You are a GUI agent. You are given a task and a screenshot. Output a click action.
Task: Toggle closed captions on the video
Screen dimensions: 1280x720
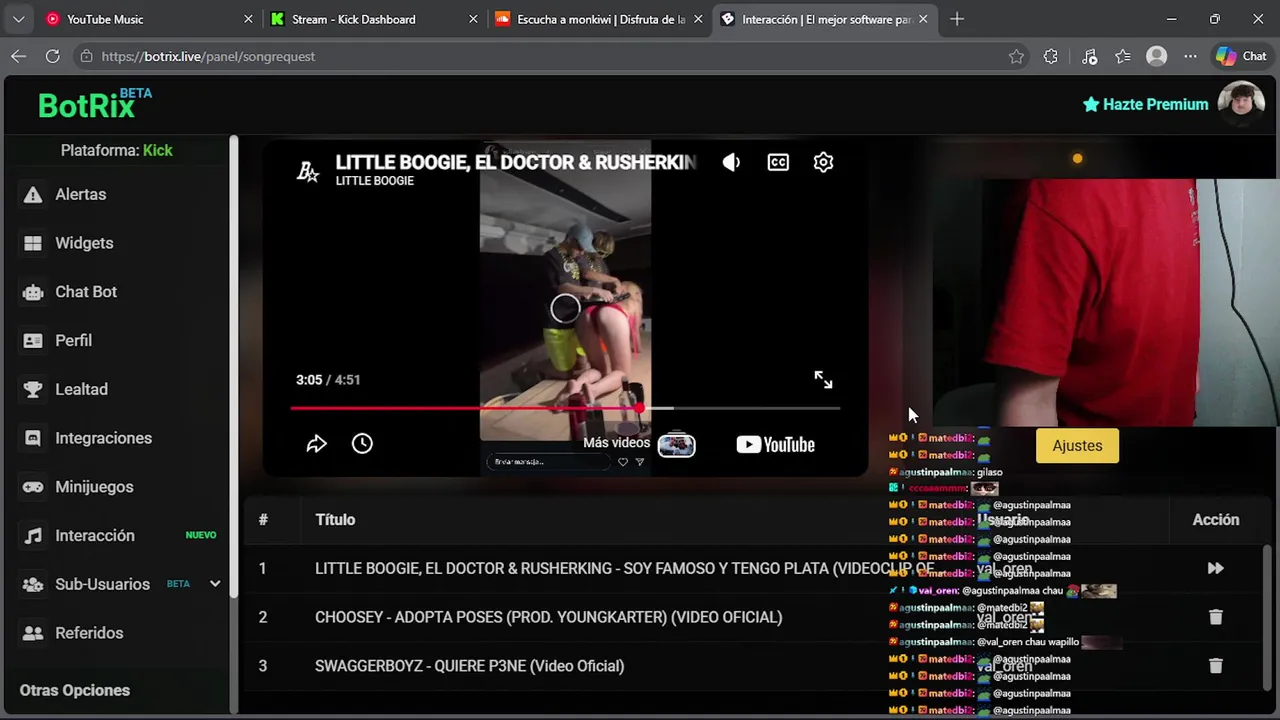[778, 162]
